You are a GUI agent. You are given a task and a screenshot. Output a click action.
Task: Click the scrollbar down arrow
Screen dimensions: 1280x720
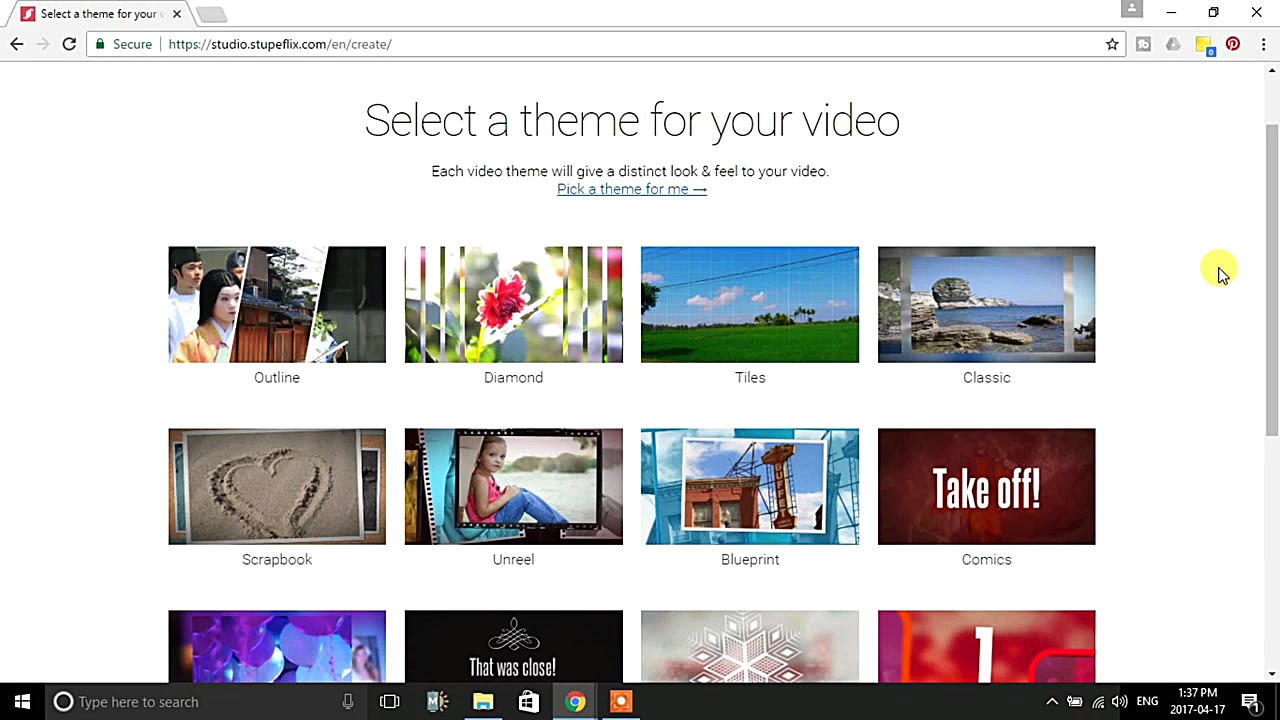click(1272, 675)
